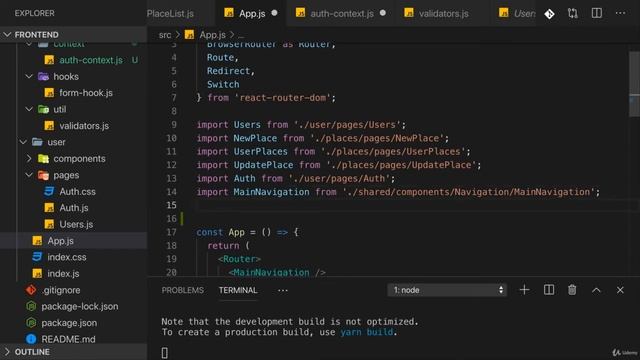Screen dimensions: 640x360
Task: Open auth-context.js in the explorer
Action: [x=91, y=60]
